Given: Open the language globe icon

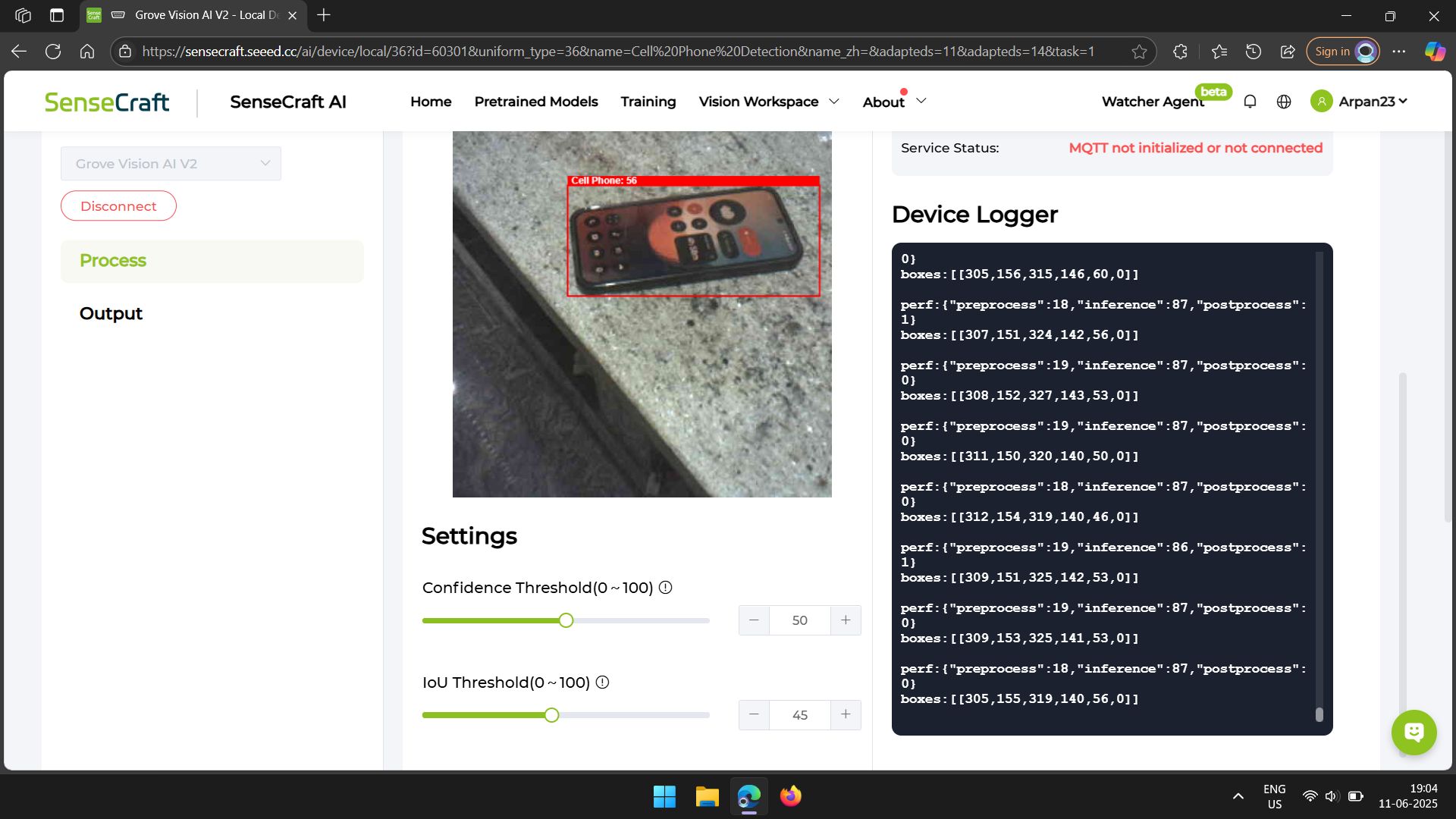Looking at the screenshot, I should (x=1284, y=102).
